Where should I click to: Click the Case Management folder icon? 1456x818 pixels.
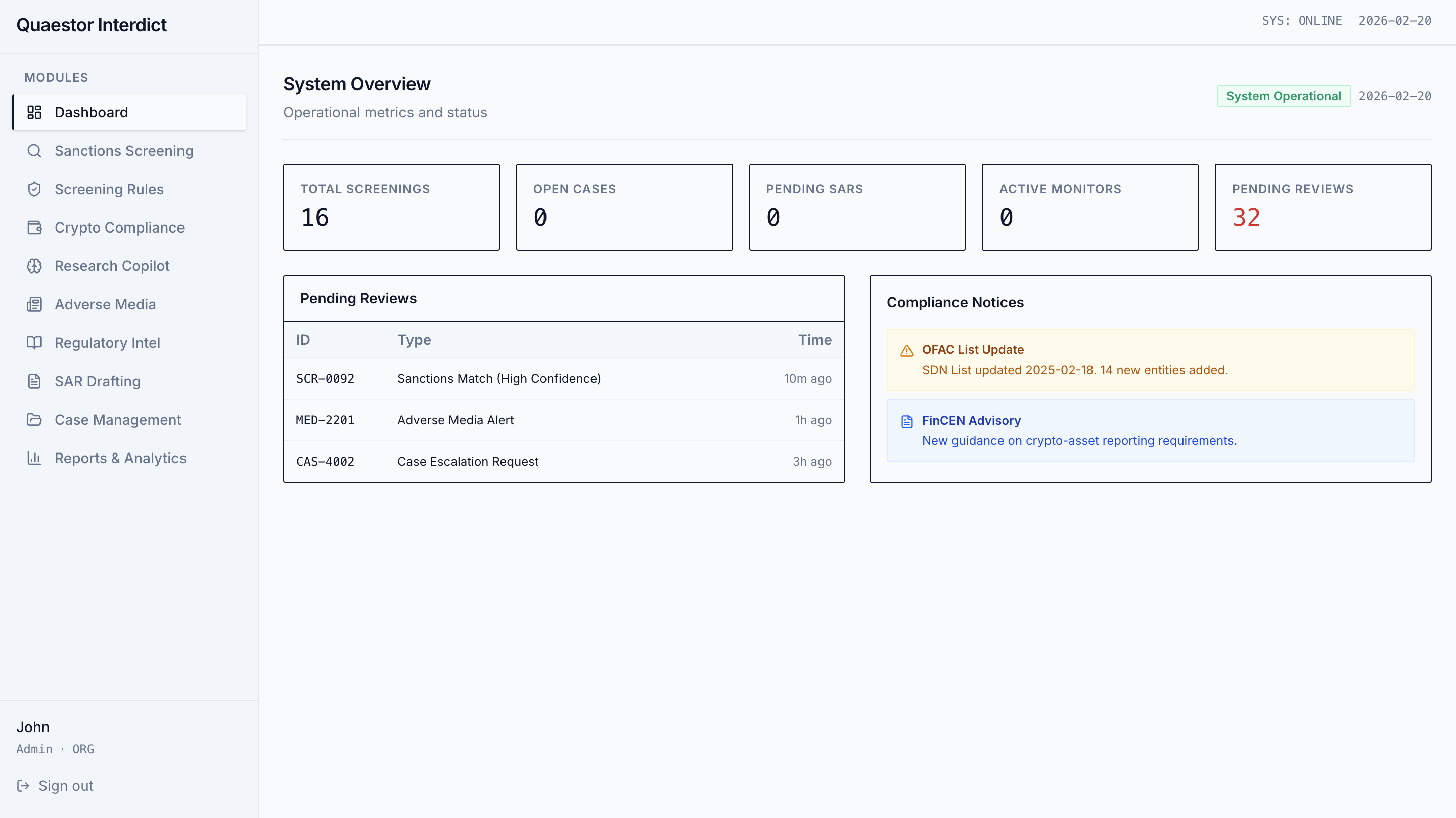tap(34, 420)
